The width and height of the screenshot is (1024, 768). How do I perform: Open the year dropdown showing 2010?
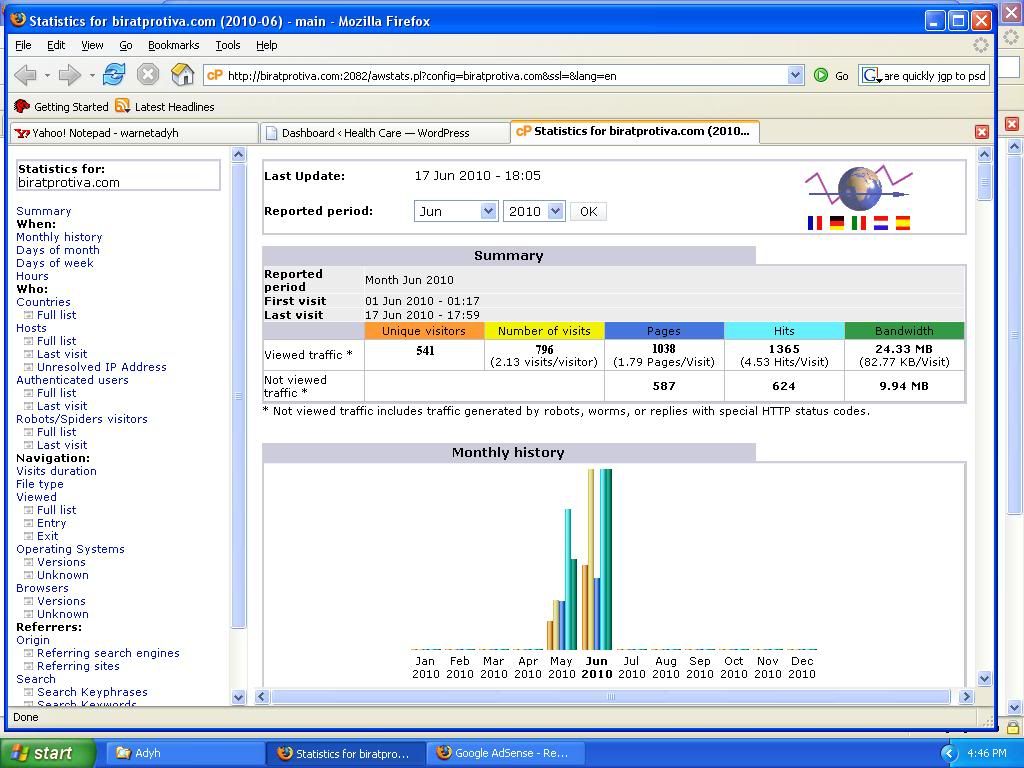534,211
